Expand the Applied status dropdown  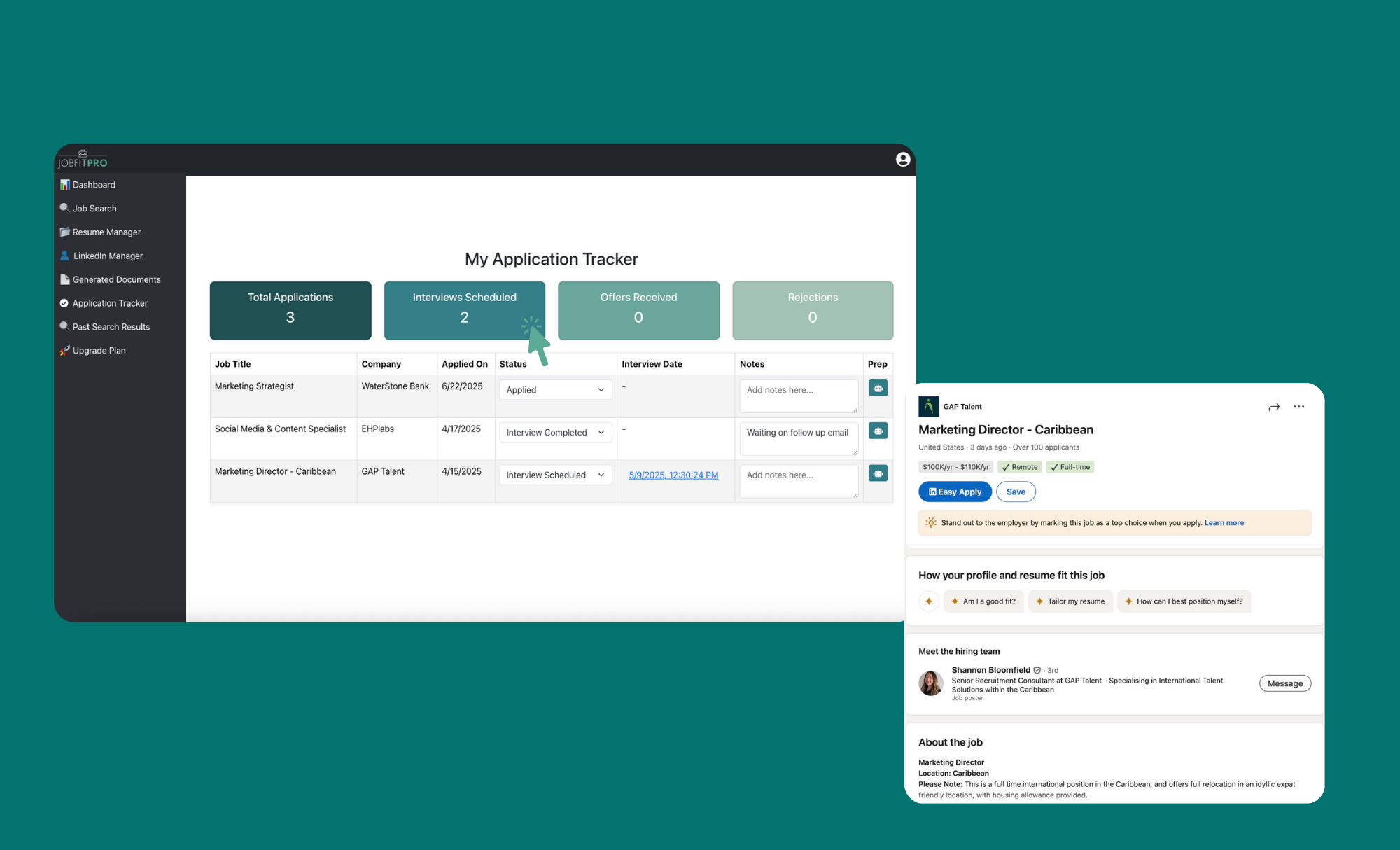[555, 390]
